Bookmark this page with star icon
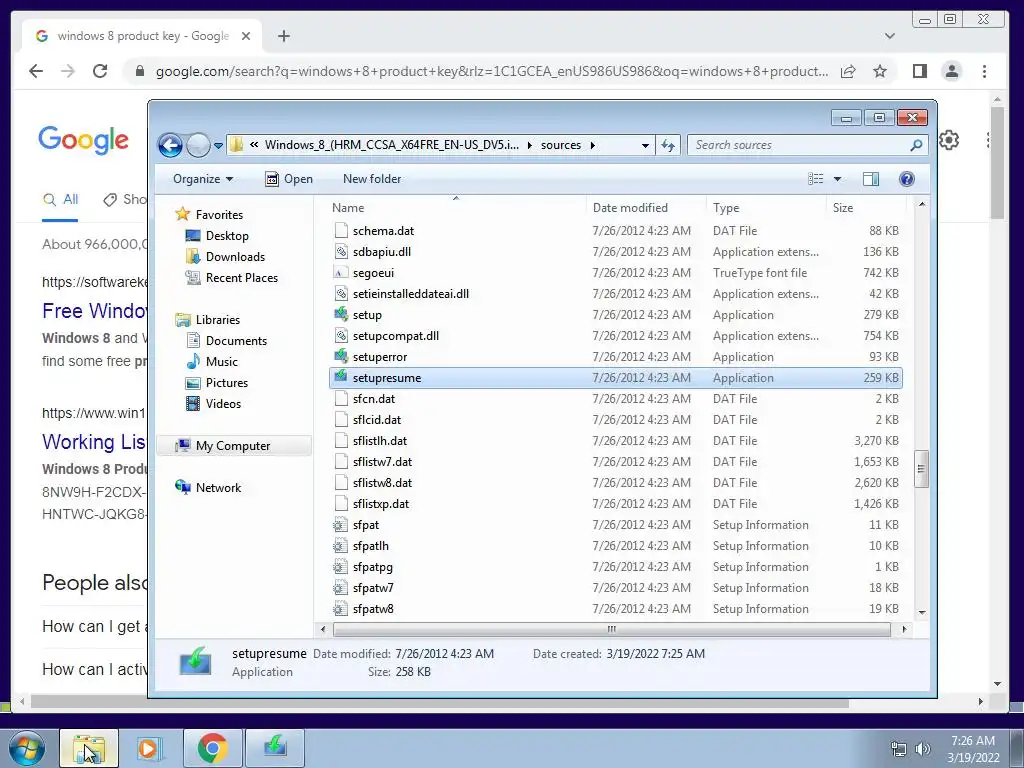The height and width of the screenshot is (768, 1024). tap(880, 71)
